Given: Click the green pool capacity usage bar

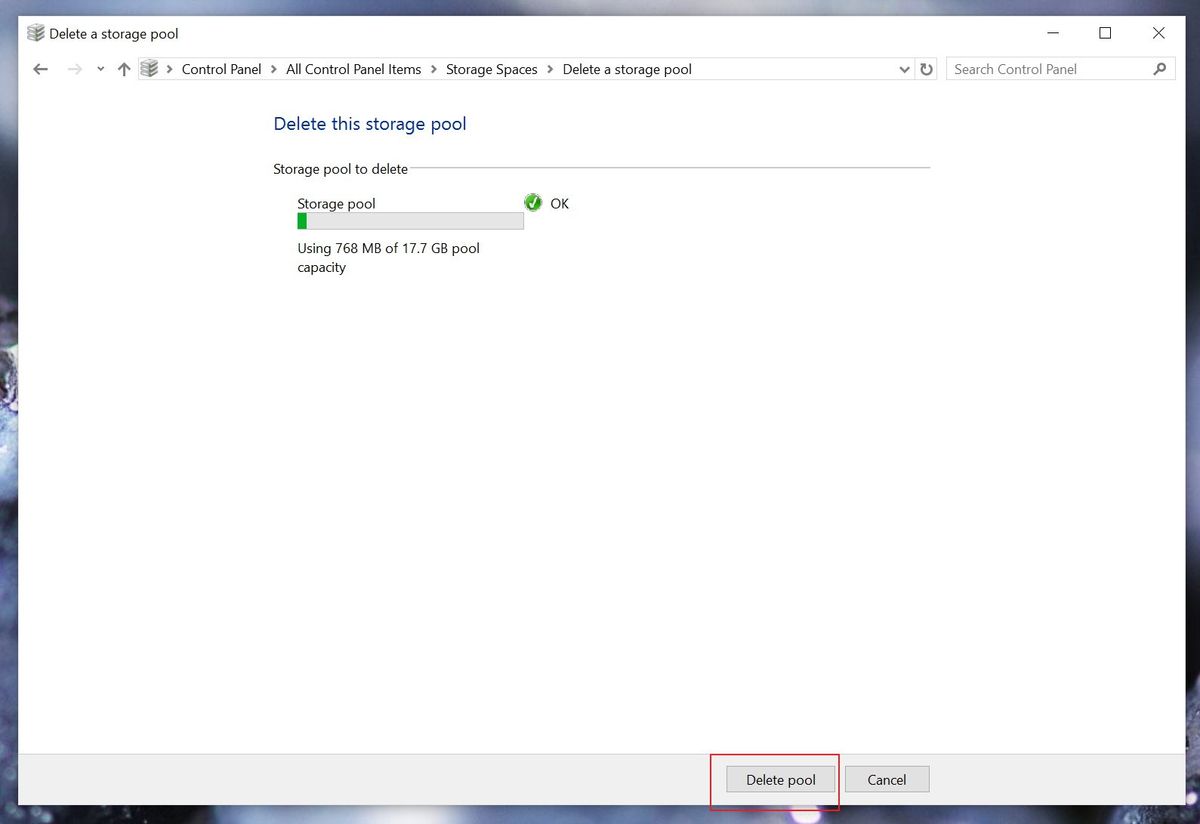Looking at the screenshot, I should click(303, 220).
